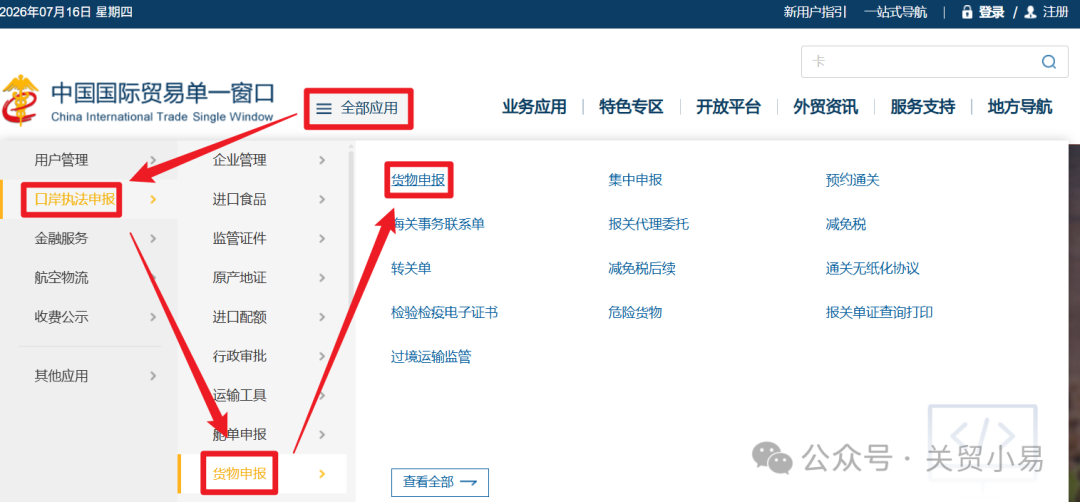Click the arrow icon in 查看全部
The image size is (1080, 502).
(x=468, y=483)
